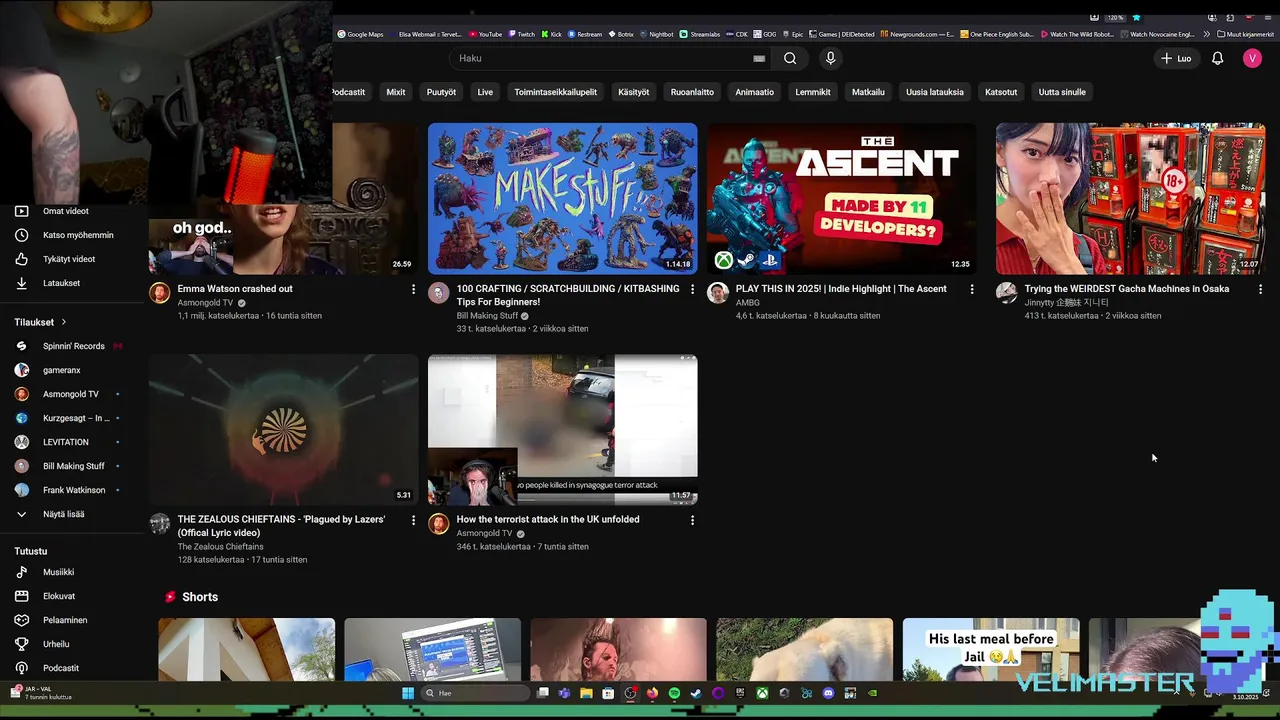Select the Animaatio filter chip

(x=754, y=92)
